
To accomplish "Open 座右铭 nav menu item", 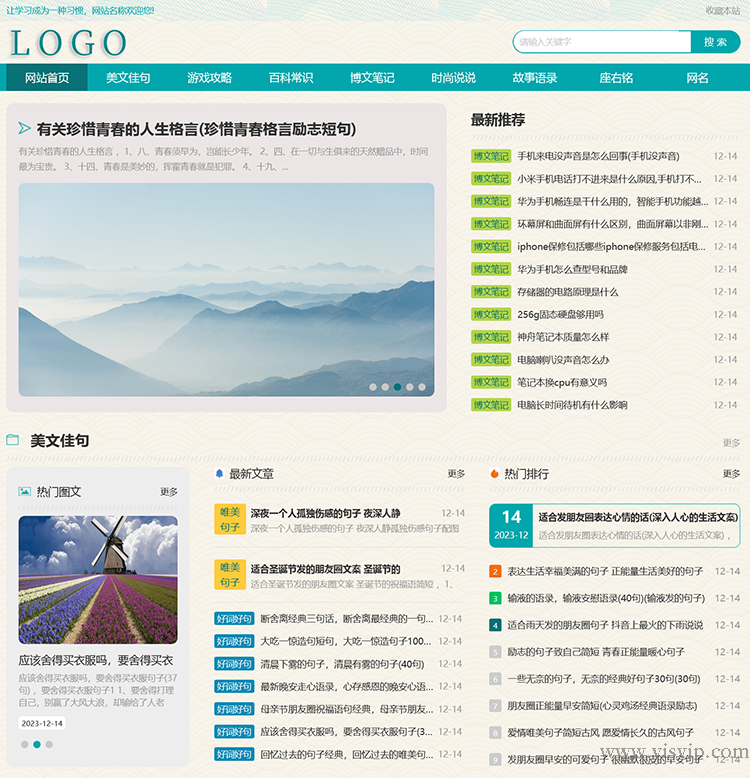I will point(616,77).
